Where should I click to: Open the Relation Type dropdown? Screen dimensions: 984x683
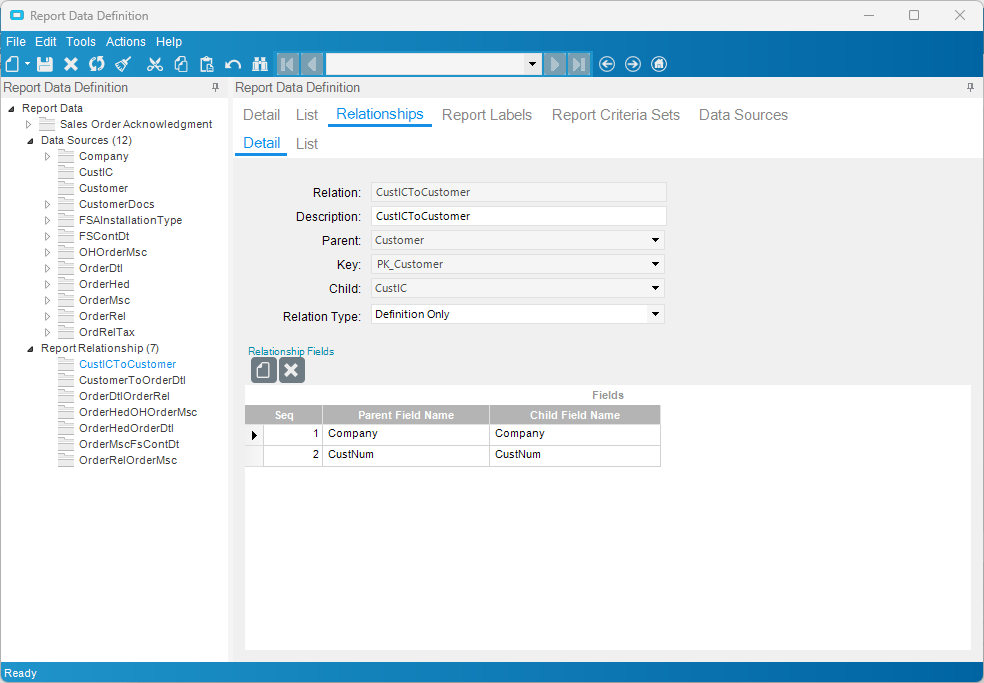[x=655, y=314]
